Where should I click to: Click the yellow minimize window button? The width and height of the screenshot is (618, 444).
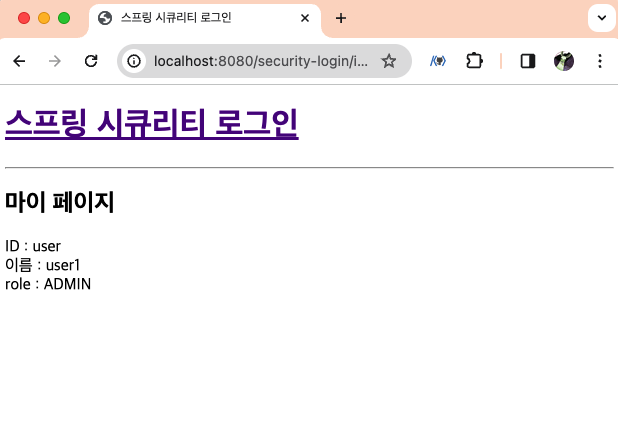(x=44, y=18)
